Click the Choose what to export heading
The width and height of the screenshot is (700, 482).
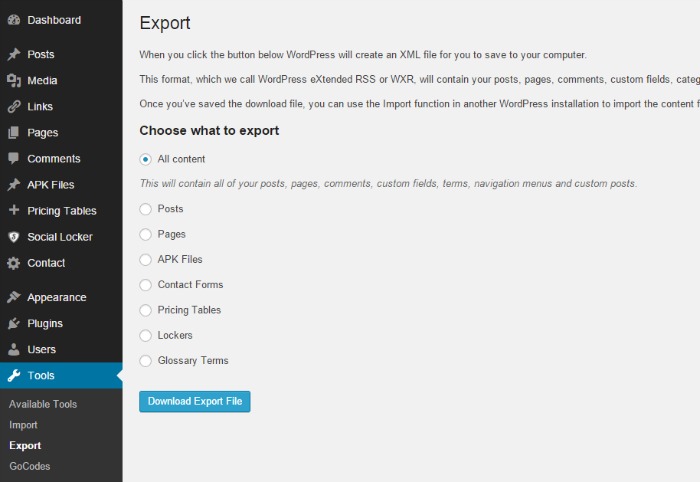click(209, 130)
